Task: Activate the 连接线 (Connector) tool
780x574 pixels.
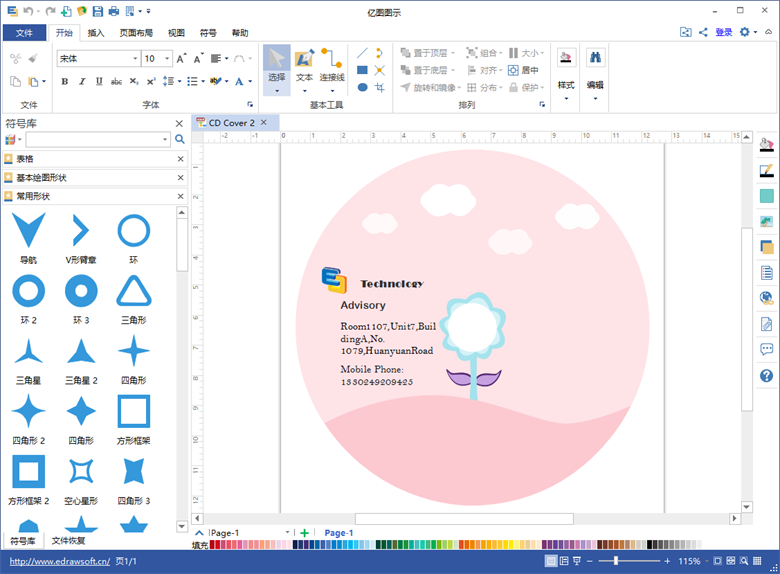Action: 332,68
